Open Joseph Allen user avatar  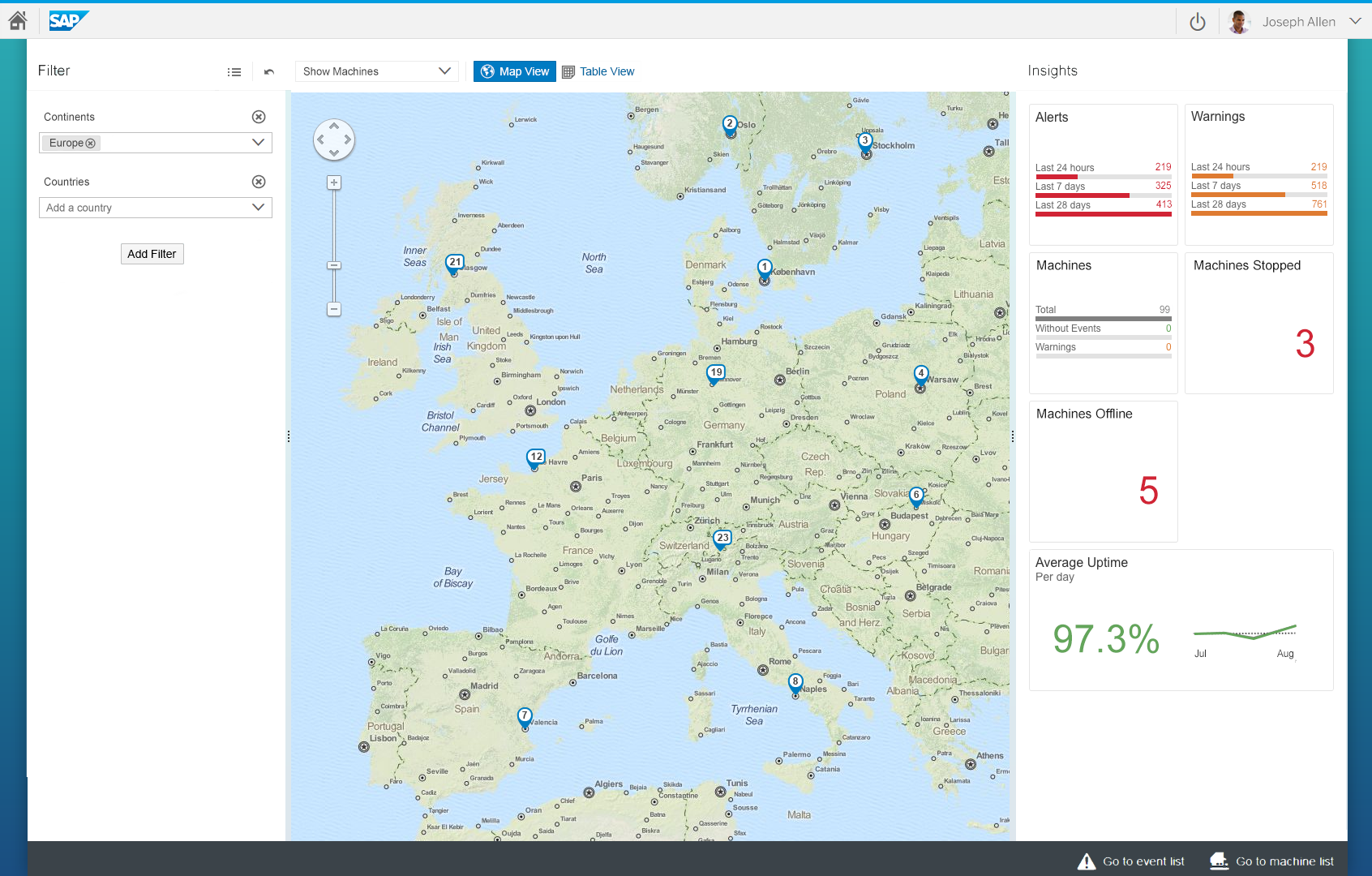(x=1238, y=22)
